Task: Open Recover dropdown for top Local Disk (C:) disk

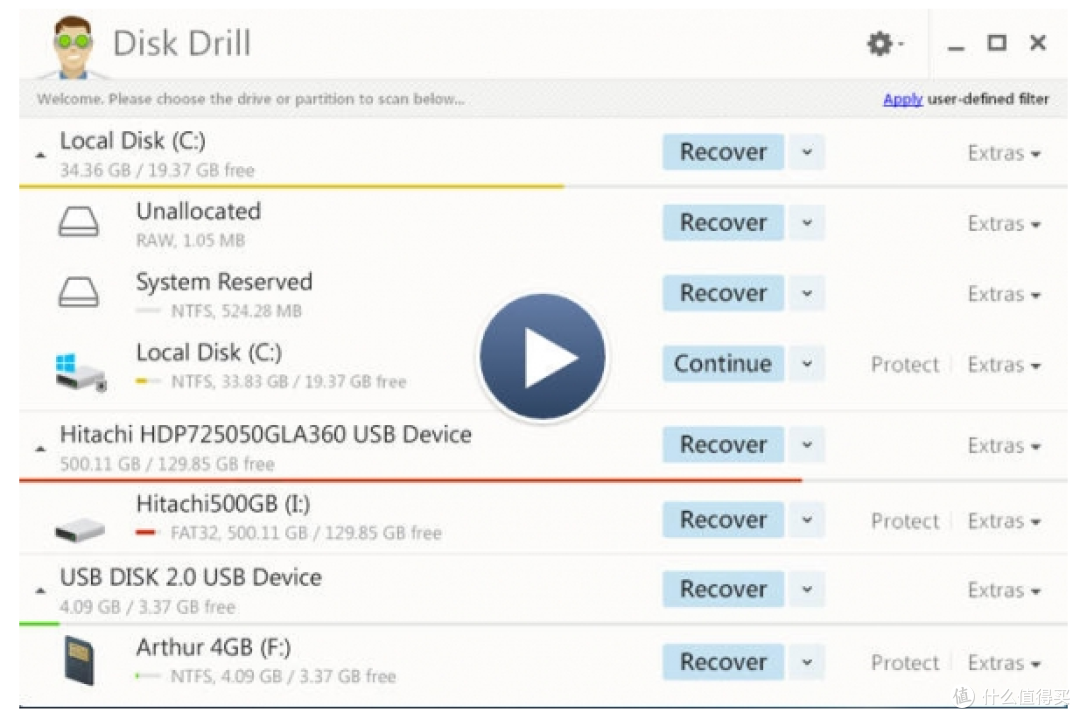Action: pos(807,152)
